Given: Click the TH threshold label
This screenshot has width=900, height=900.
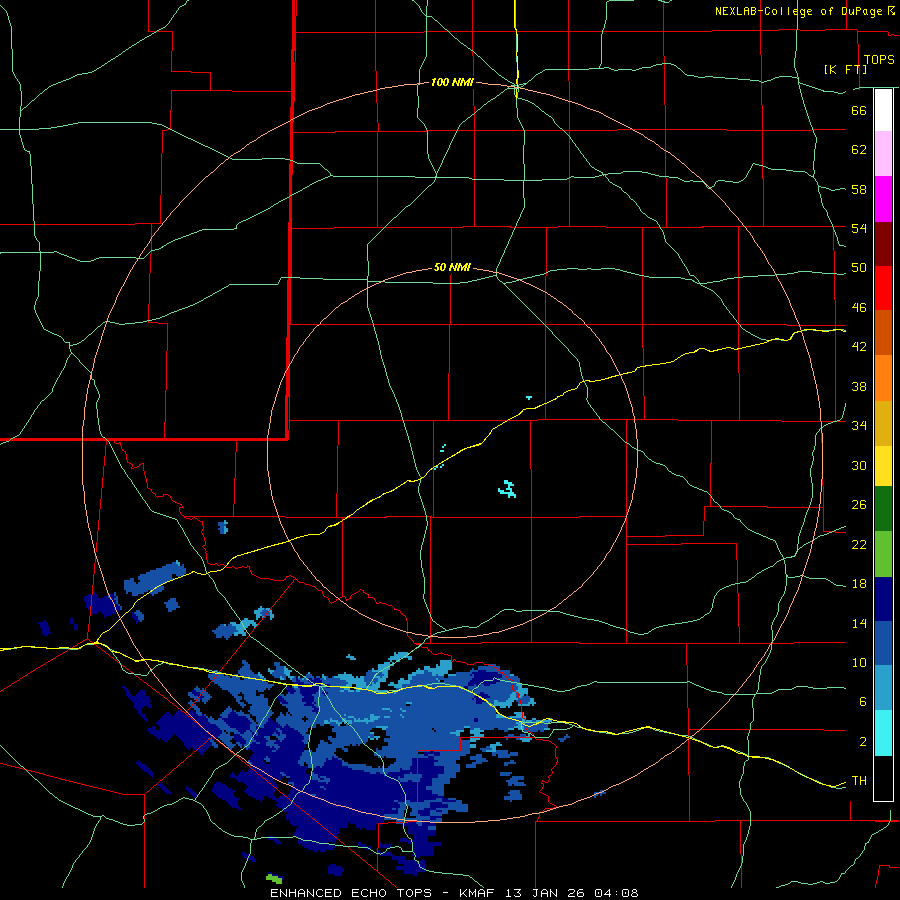Looking at the screenshot, I should click(x=859, y=781).
